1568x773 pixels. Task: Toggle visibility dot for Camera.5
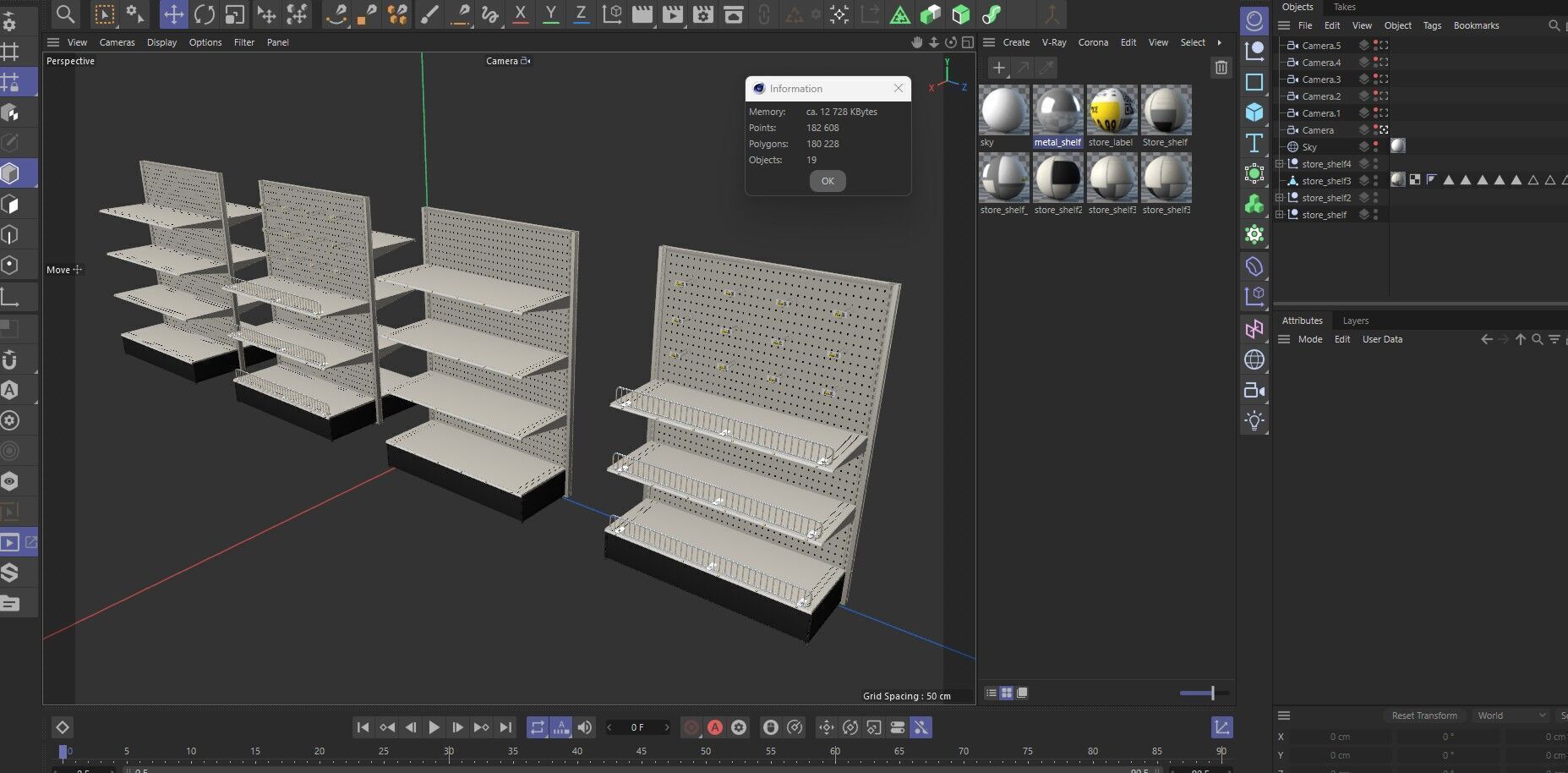tap(1375, 42)
